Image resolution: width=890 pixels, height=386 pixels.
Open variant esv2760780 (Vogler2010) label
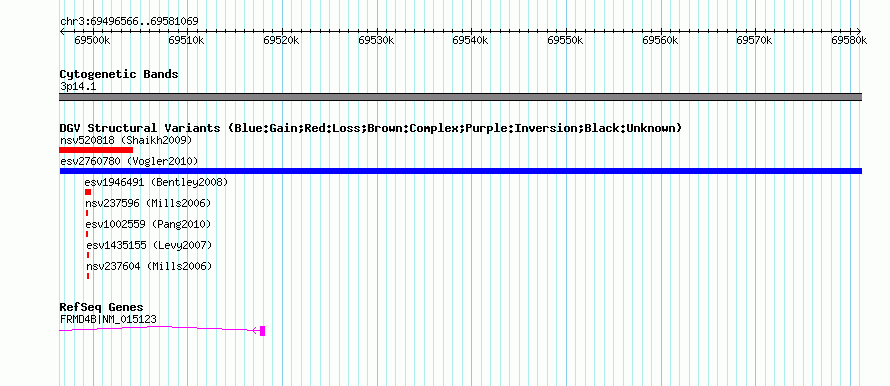tap(129, 162)
